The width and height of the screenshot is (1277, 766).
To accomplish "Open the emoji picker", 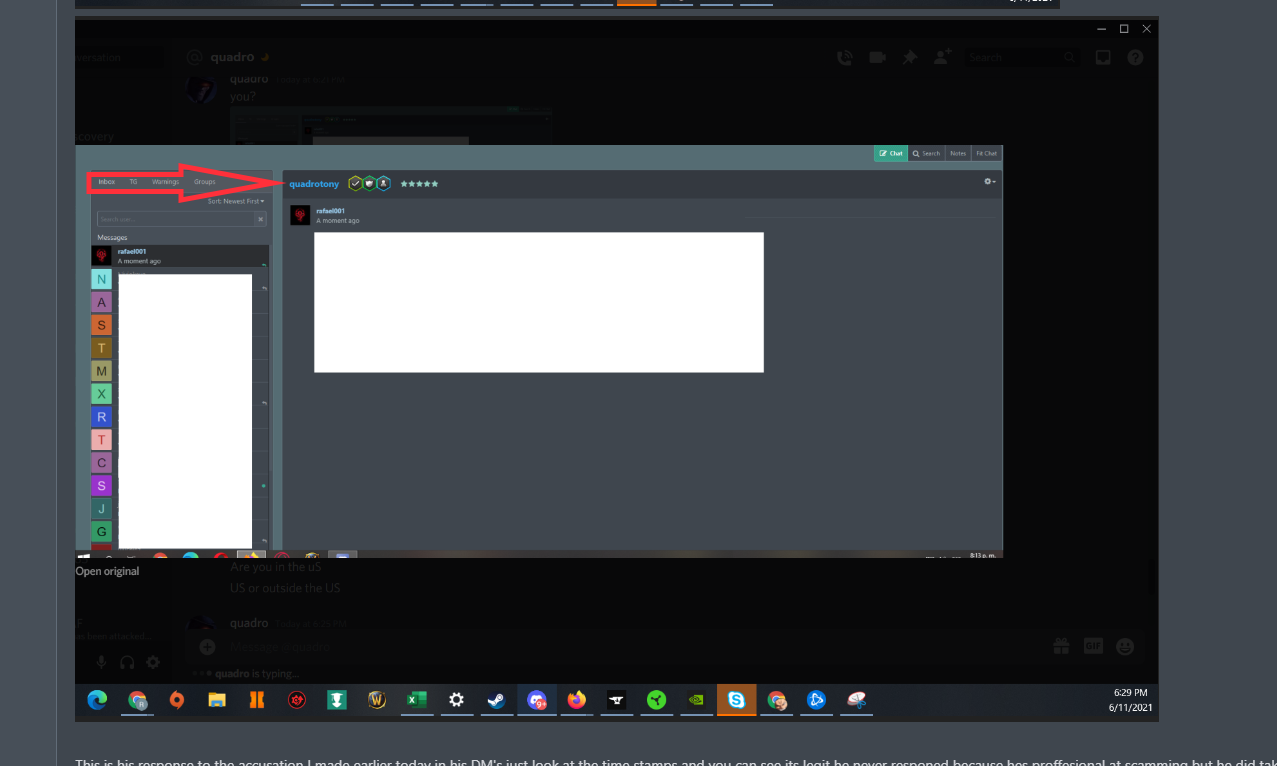I will (1125, 647).
